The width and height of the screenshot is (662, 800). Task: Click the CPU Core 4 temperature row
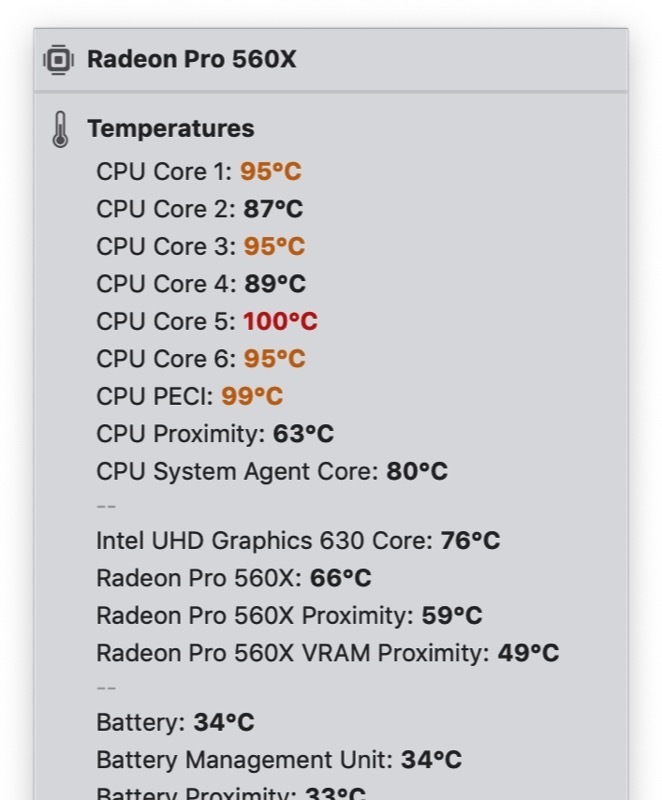[200, 284]
